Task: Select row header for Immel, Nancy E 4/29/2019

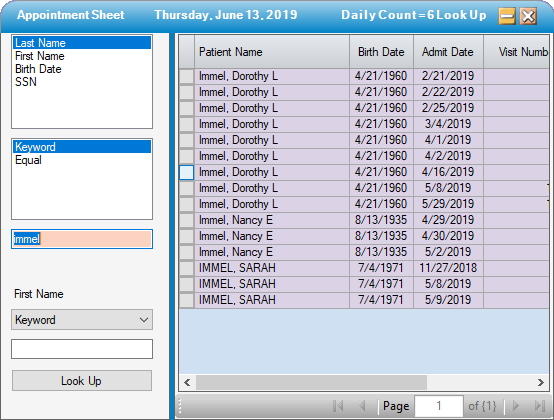Action: click(x=187, y=220)
